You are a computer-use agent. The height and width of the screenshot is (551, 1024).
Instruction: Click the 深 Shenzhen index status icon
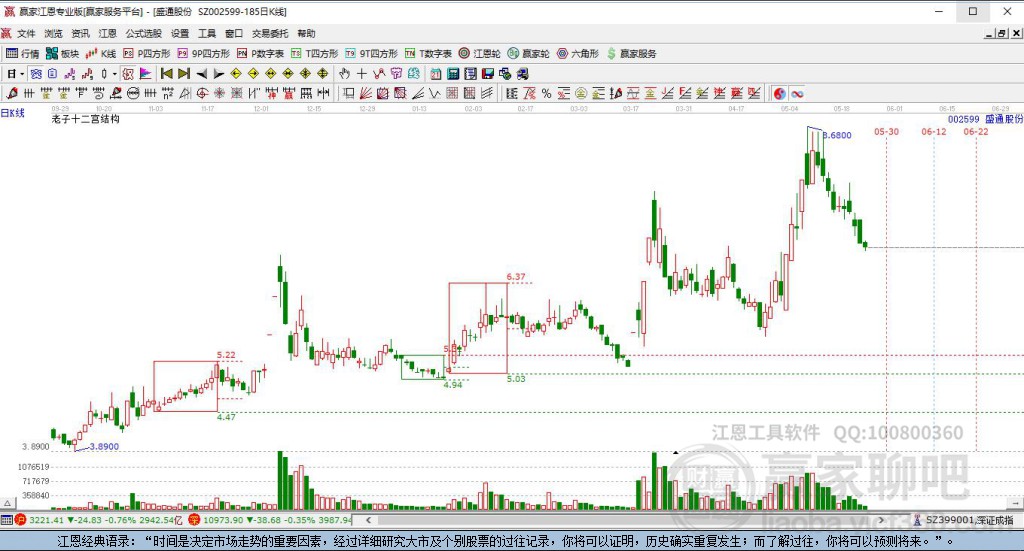point(194,520)
